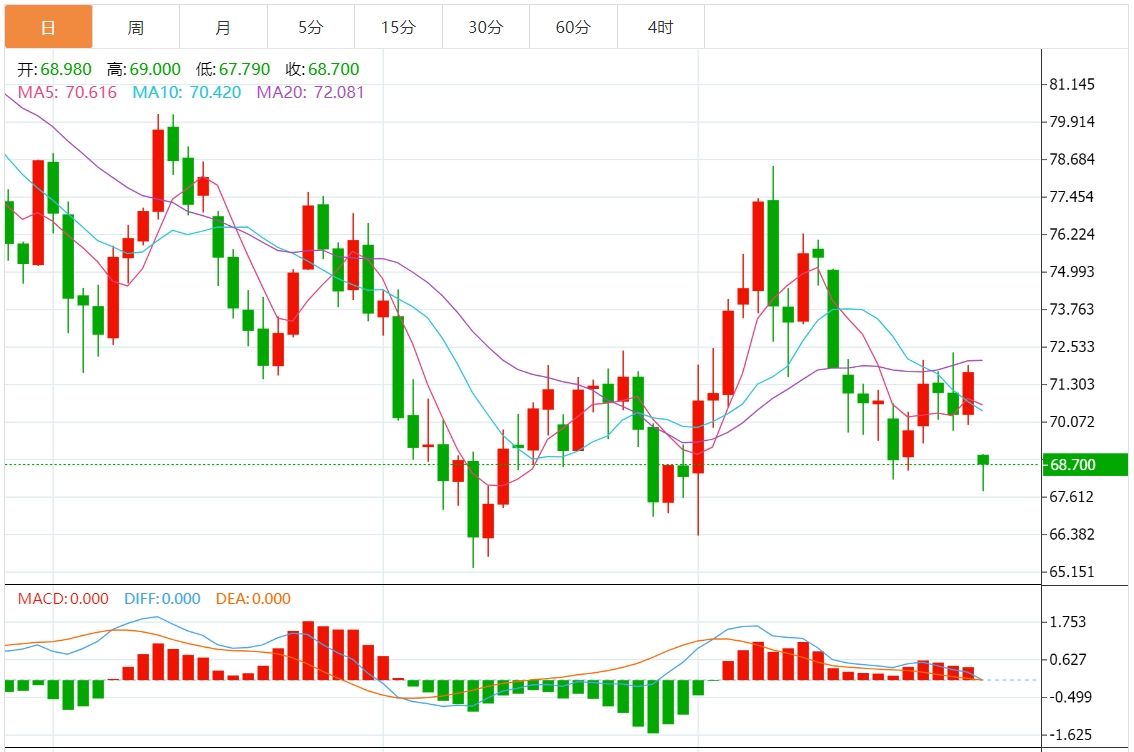Switch to the 周 weekly tab
Screen dimensions: 1134x752
pos(135,27)
